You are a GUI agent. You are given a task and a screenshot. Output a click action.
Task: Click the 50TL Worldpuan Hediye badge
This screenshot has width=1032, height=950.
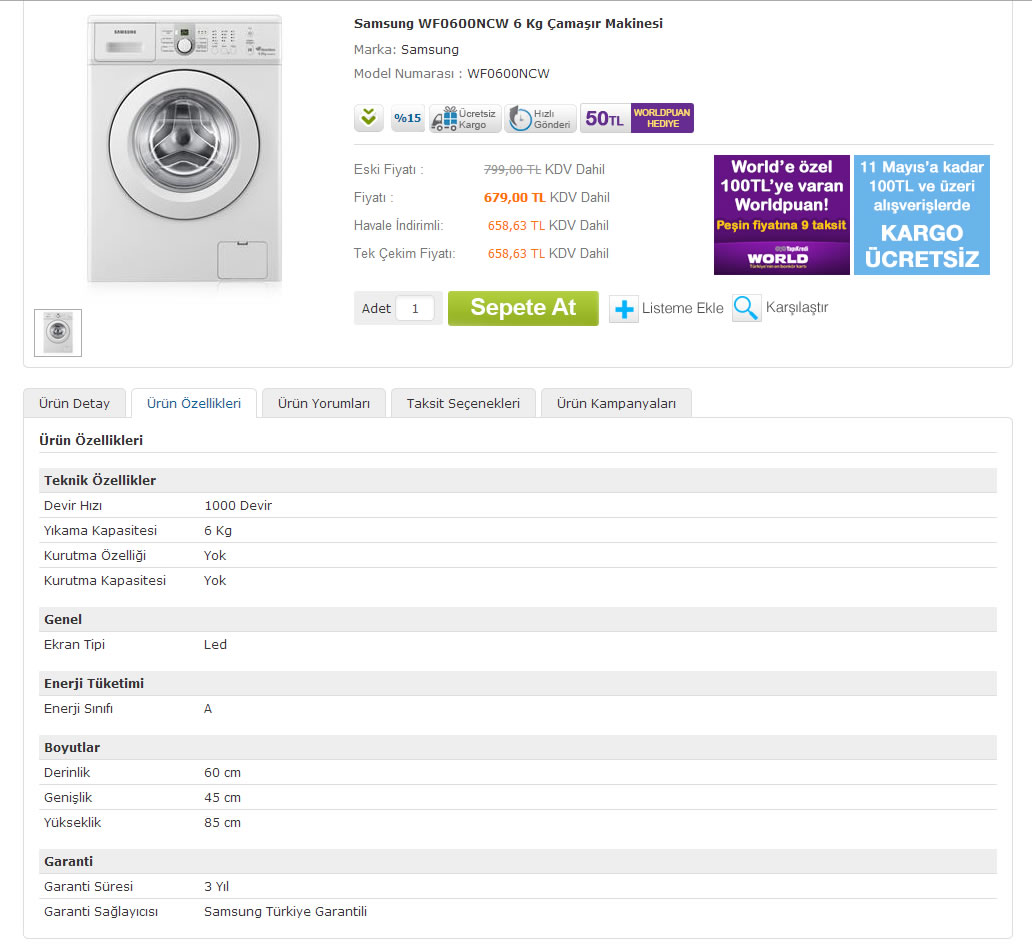pos(637,119)
